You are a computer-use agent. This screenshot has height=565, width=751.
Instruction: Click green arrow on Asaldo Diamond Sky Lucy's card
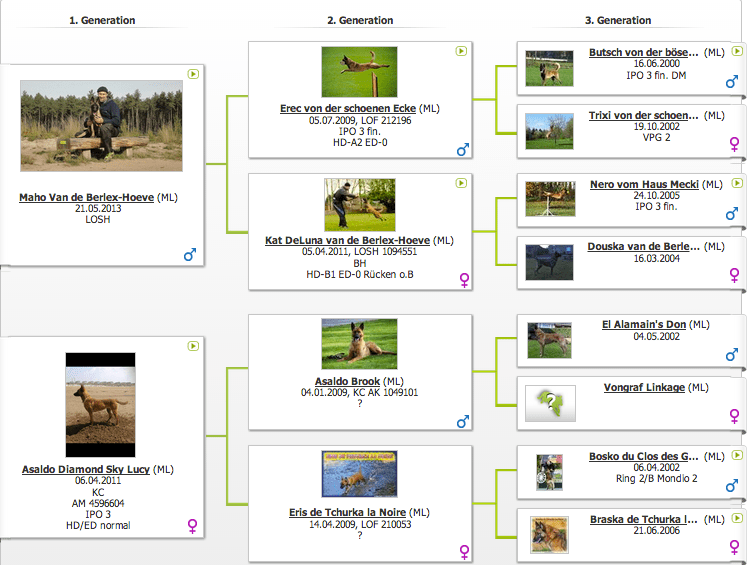pyautogui.click(x=193, y=345)
